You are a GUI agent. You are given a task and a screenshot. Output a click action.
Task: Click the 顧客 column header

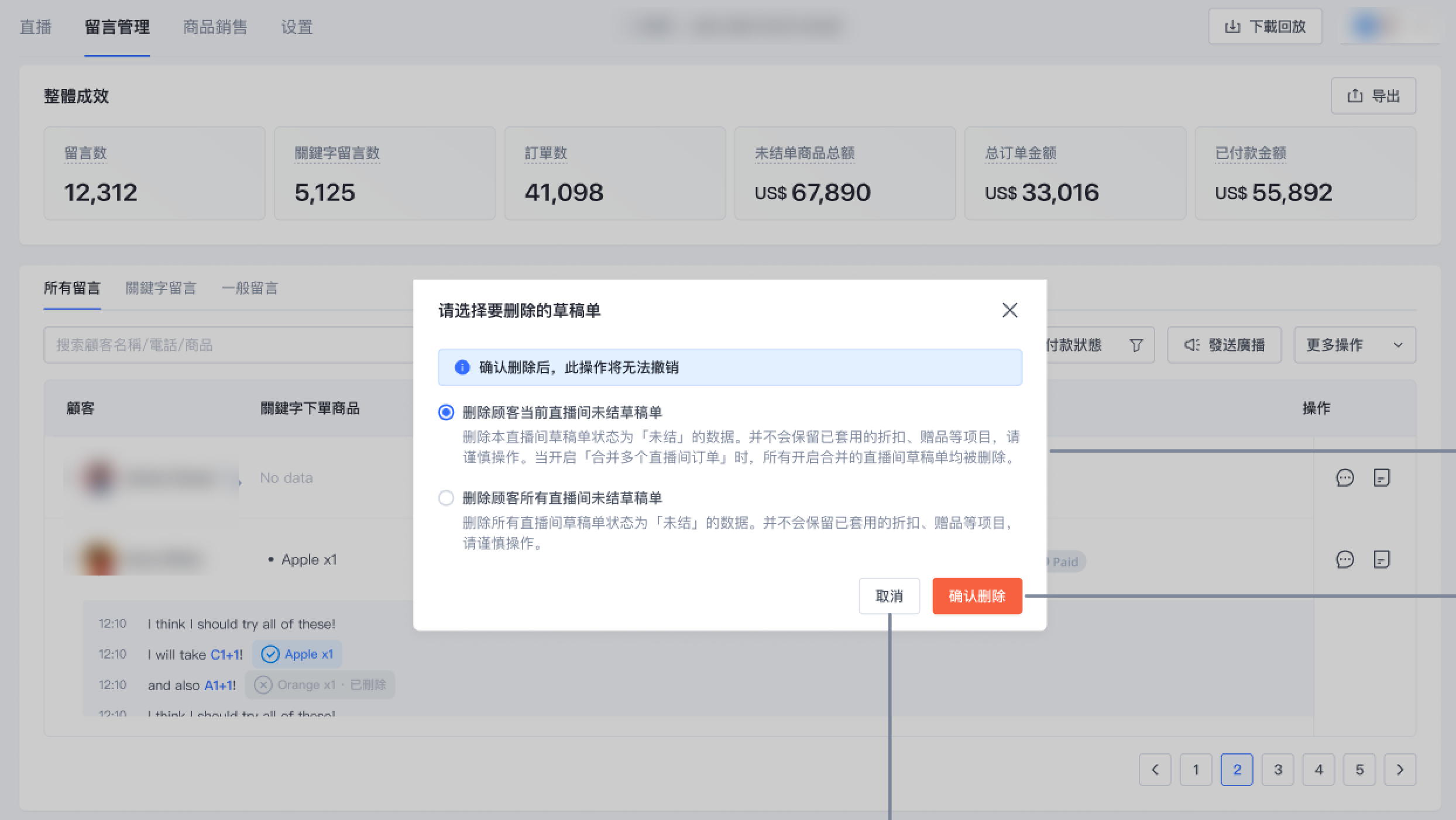[x=80, y=408]
